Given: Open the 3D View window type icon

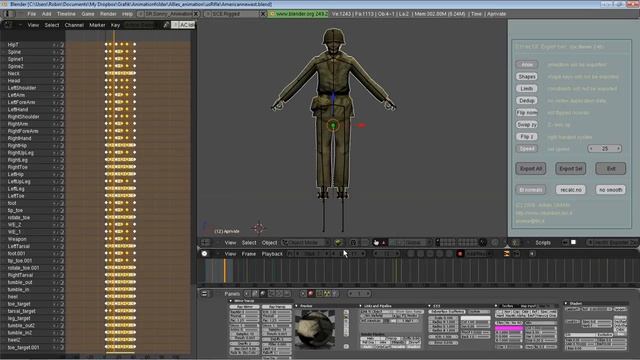Looking at the screenshot, I should pyautogui.click(x=205, y=242).
